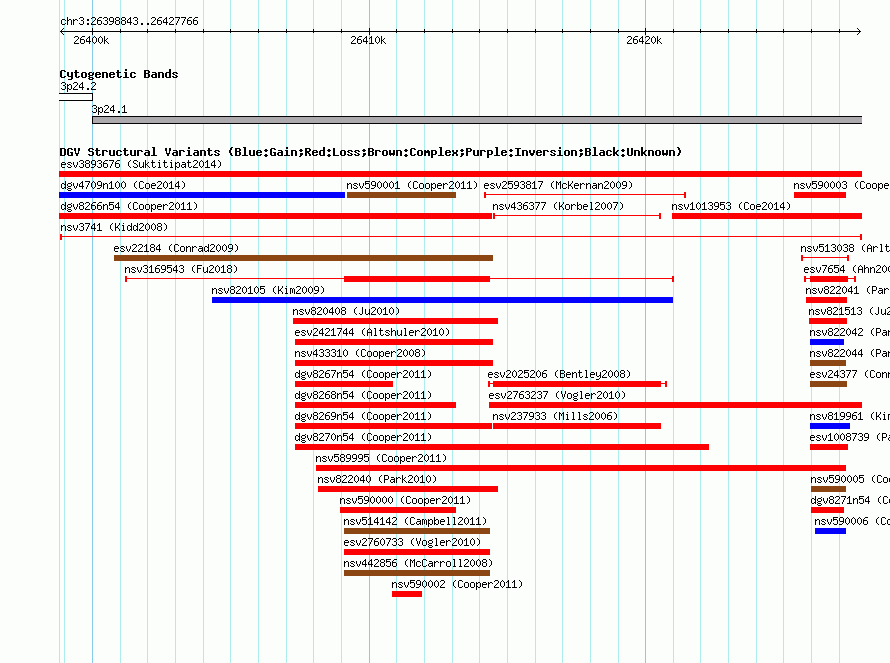Select the brown bar under nsv442856 (McCarroll2008)
The height and width of the screenshot is (663, 890).
[x=417, y=573]
